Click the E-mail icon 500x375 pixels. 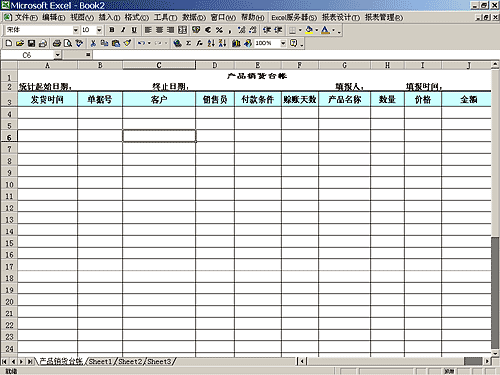coord(43,43)
